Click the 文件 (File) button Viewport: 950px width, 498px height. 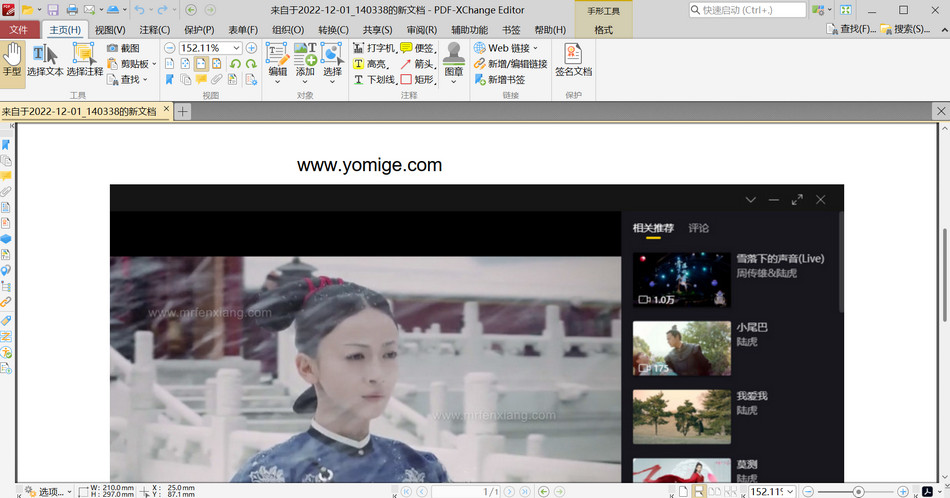(x=19, y=30)
